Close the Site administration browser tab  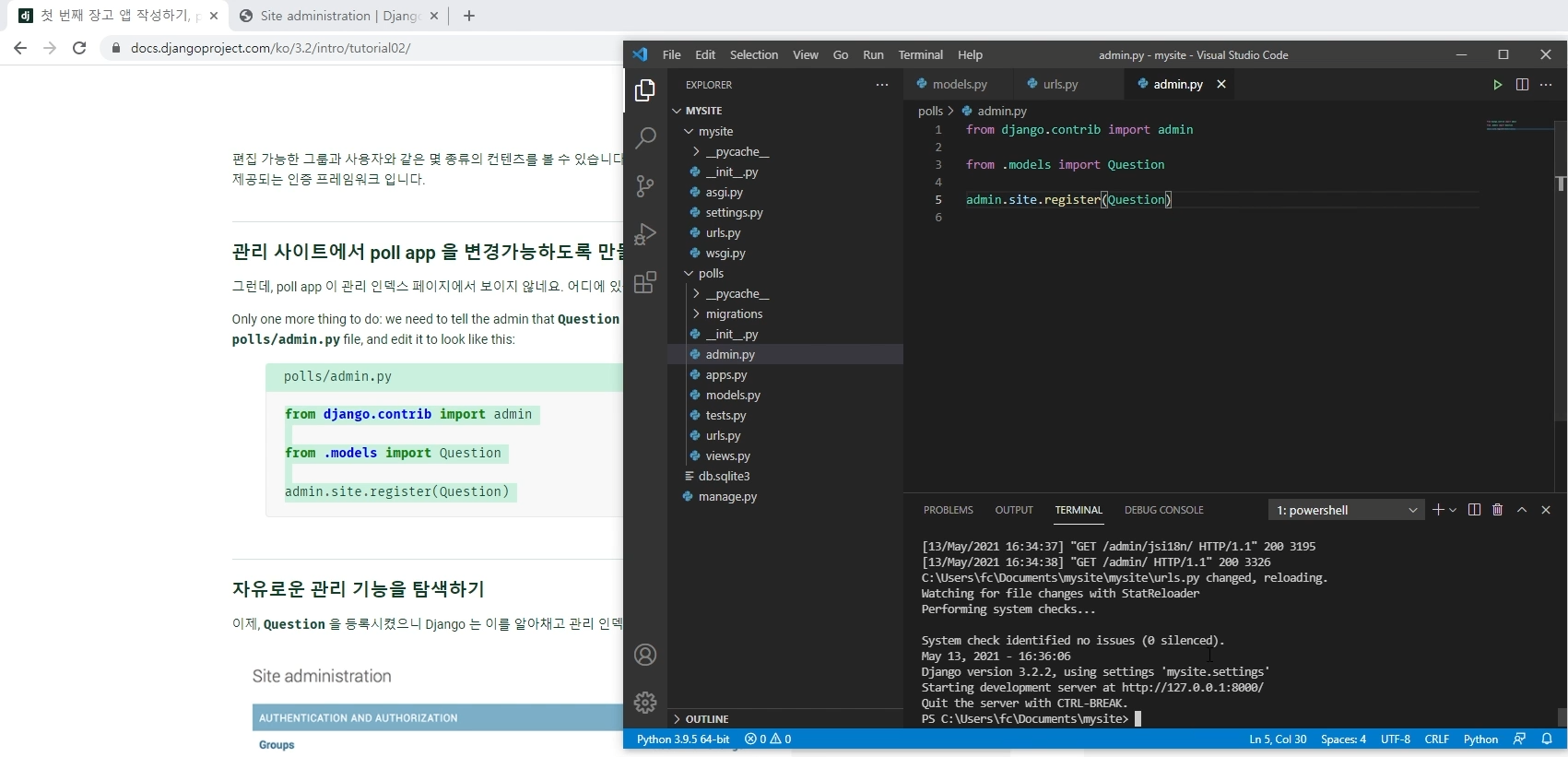pyautogui.click(x=436, y=16)
